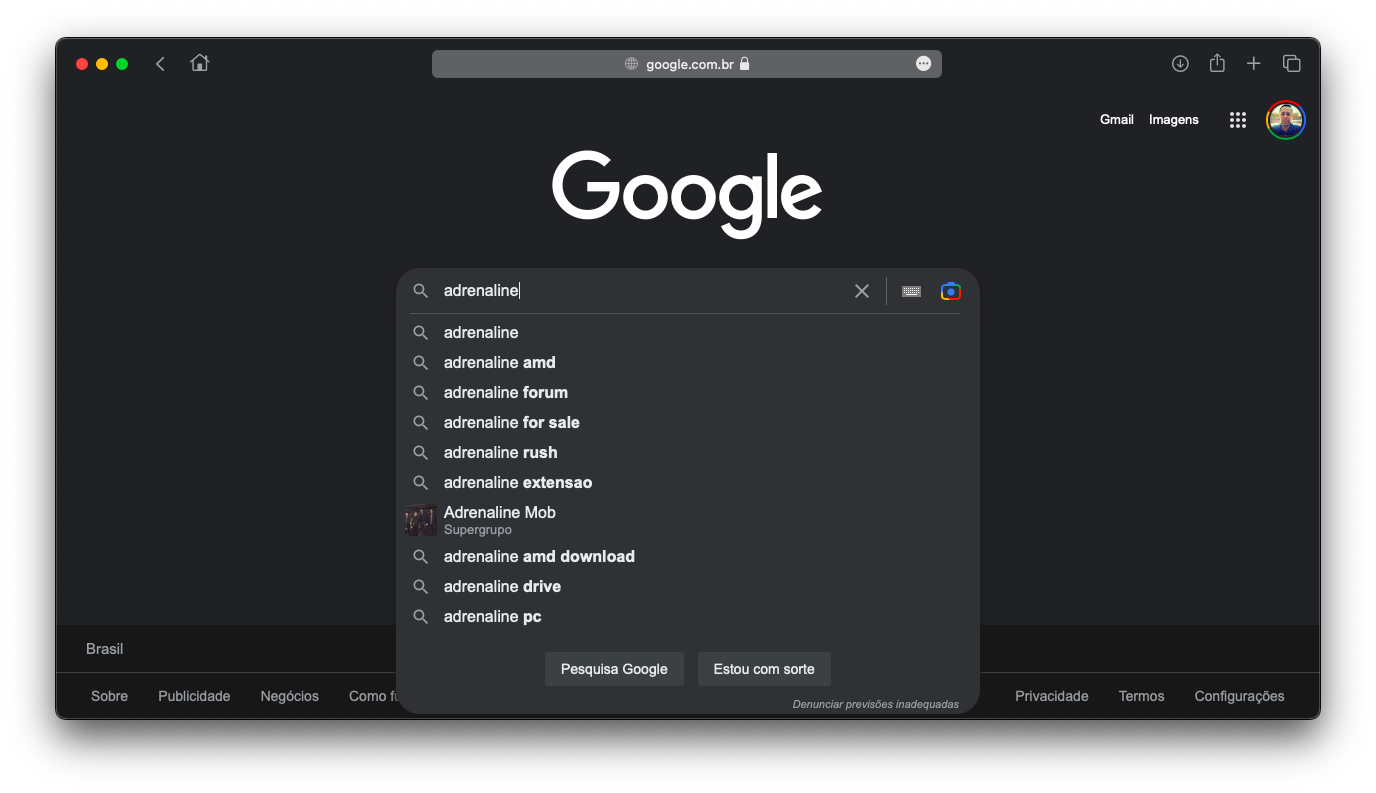Click the lock icon beside google.com.br
The height and width of the screenshot is (793, 1376).
(x=744, y=64)
